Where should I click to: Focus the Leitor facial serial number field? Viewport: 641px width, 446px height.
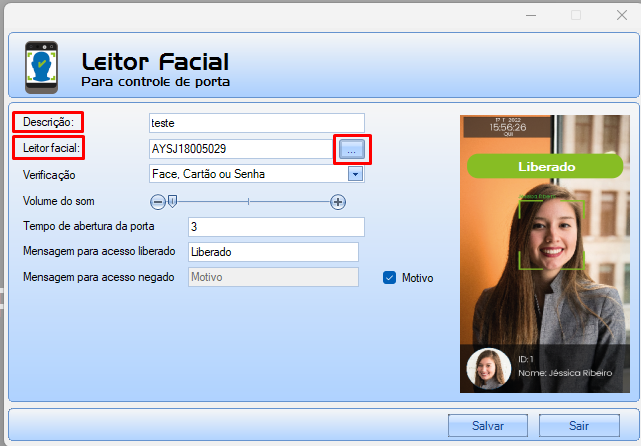(241, 149)
